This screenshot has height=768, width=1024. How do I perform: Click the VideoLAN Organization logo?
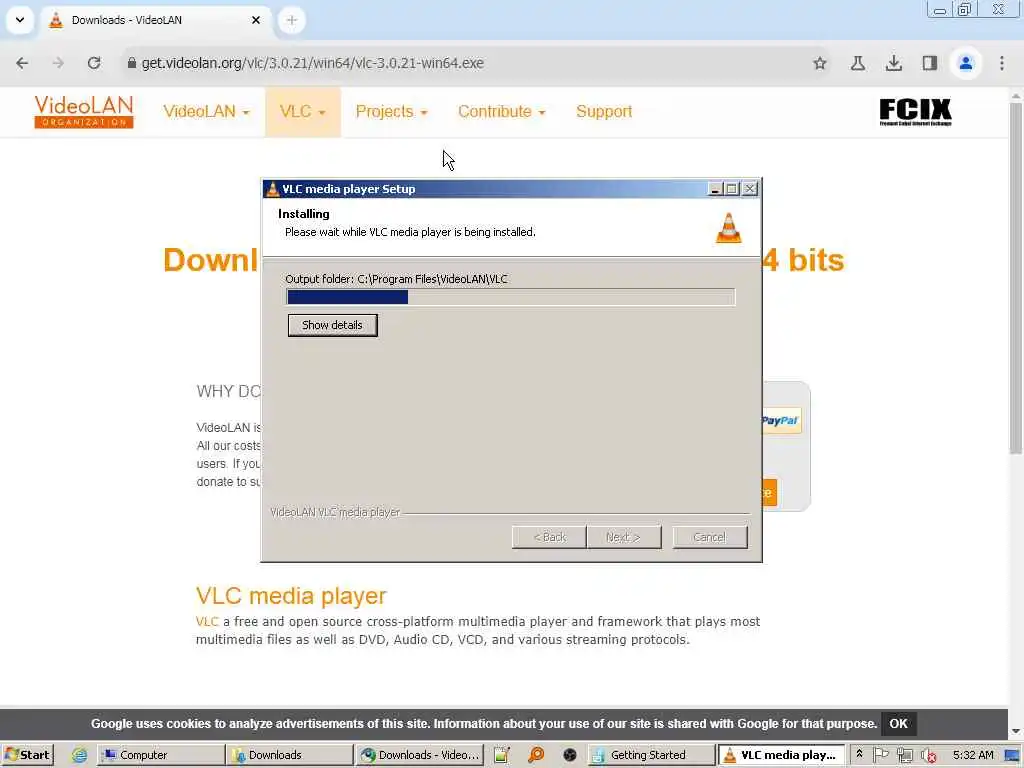click(x=84, y=112)
